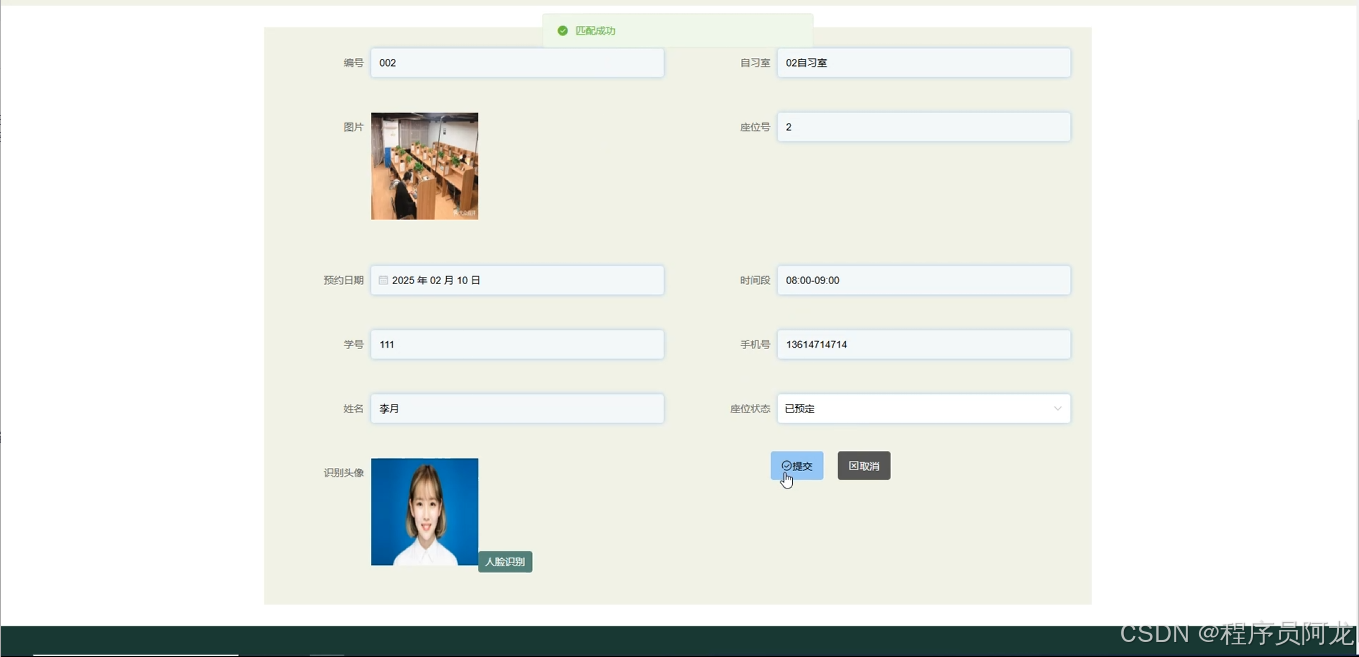Screen dimensions: 1359x657
Task: Click the 时间段 field 08:00-09:00
Action: [x=924, y=280]
